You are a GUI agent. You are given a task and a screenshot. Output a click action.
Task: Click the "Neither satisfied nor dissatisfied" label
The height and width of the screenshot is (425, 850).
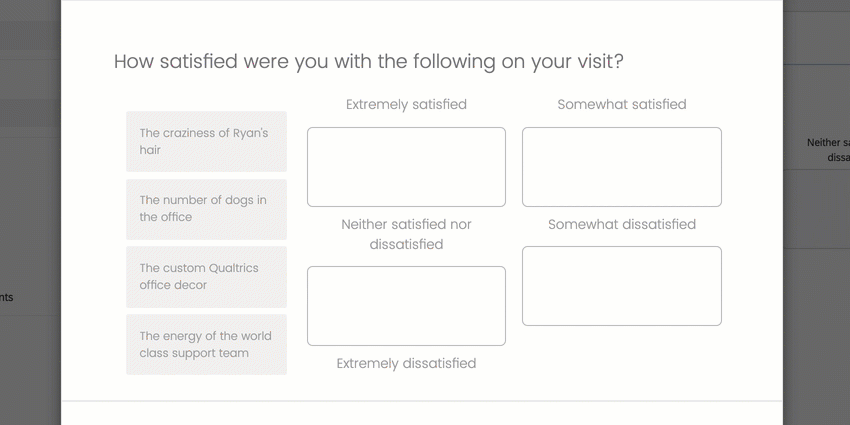(406, 234)
